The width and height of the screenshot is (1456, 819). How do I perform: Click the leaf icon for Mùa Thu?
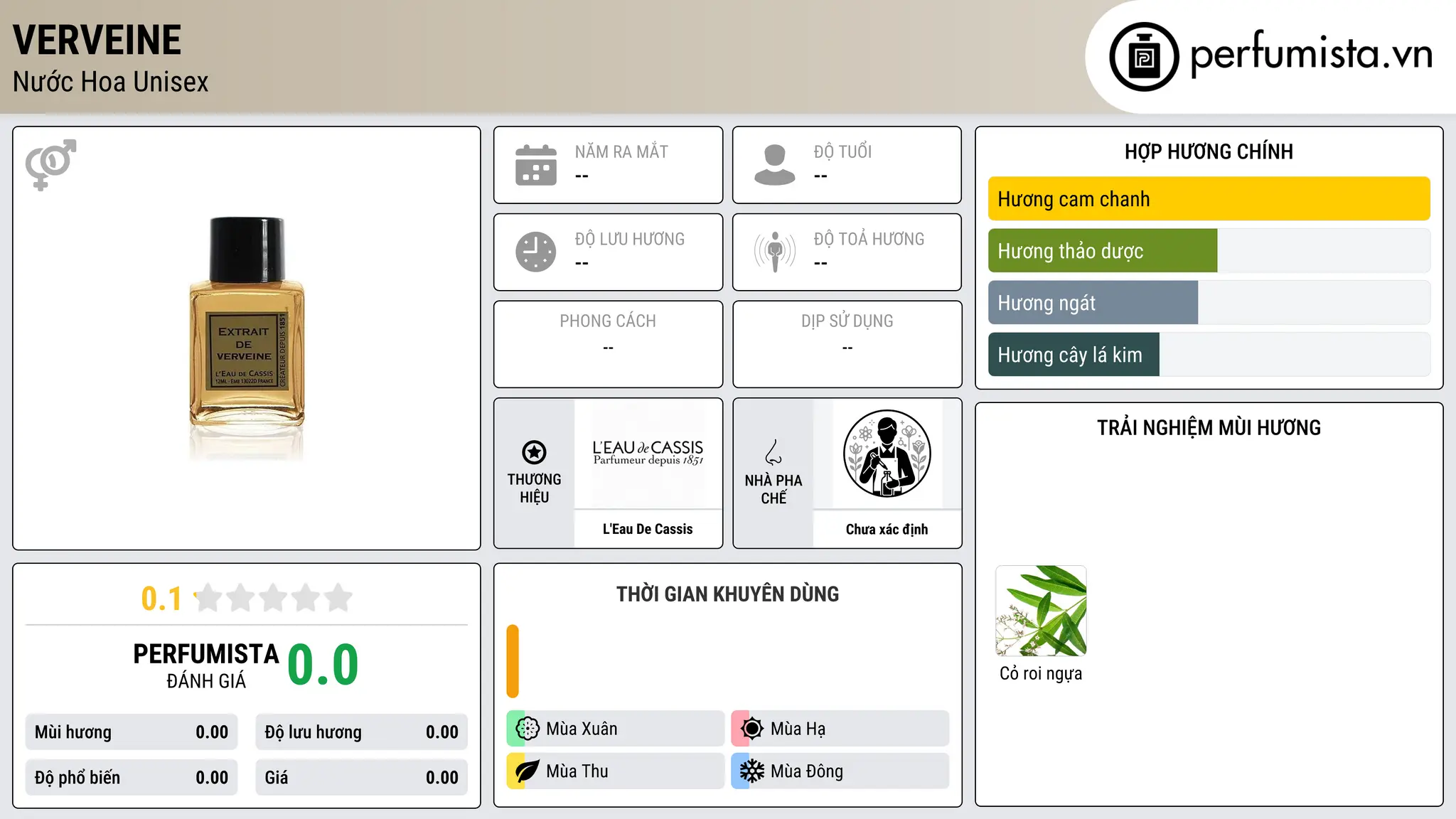(x=527, y=771)
